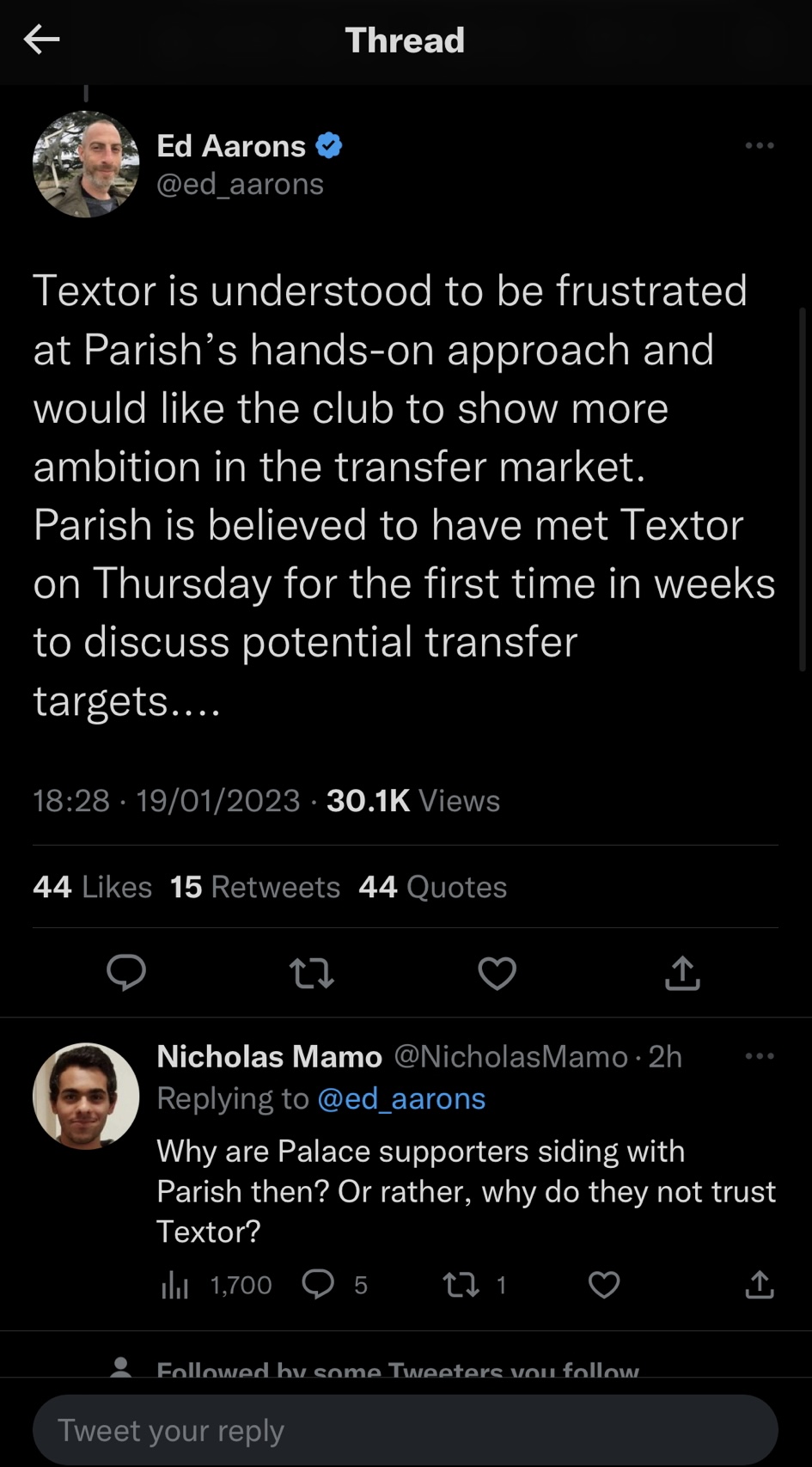This screenshot has width=812, height=1467.
Task: Click Ed Aarons' verified badge
Action: 329,146
